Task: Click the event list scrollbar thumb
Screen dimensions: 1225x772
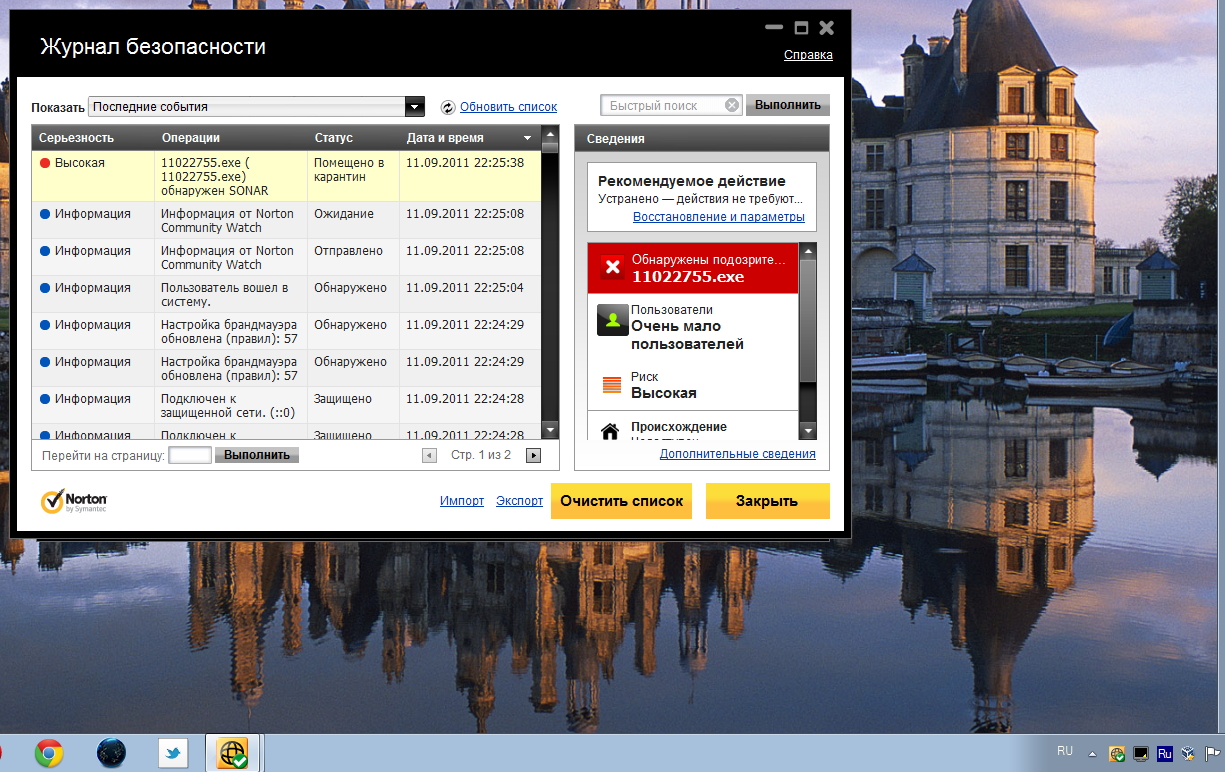Action: pos(550,148)
